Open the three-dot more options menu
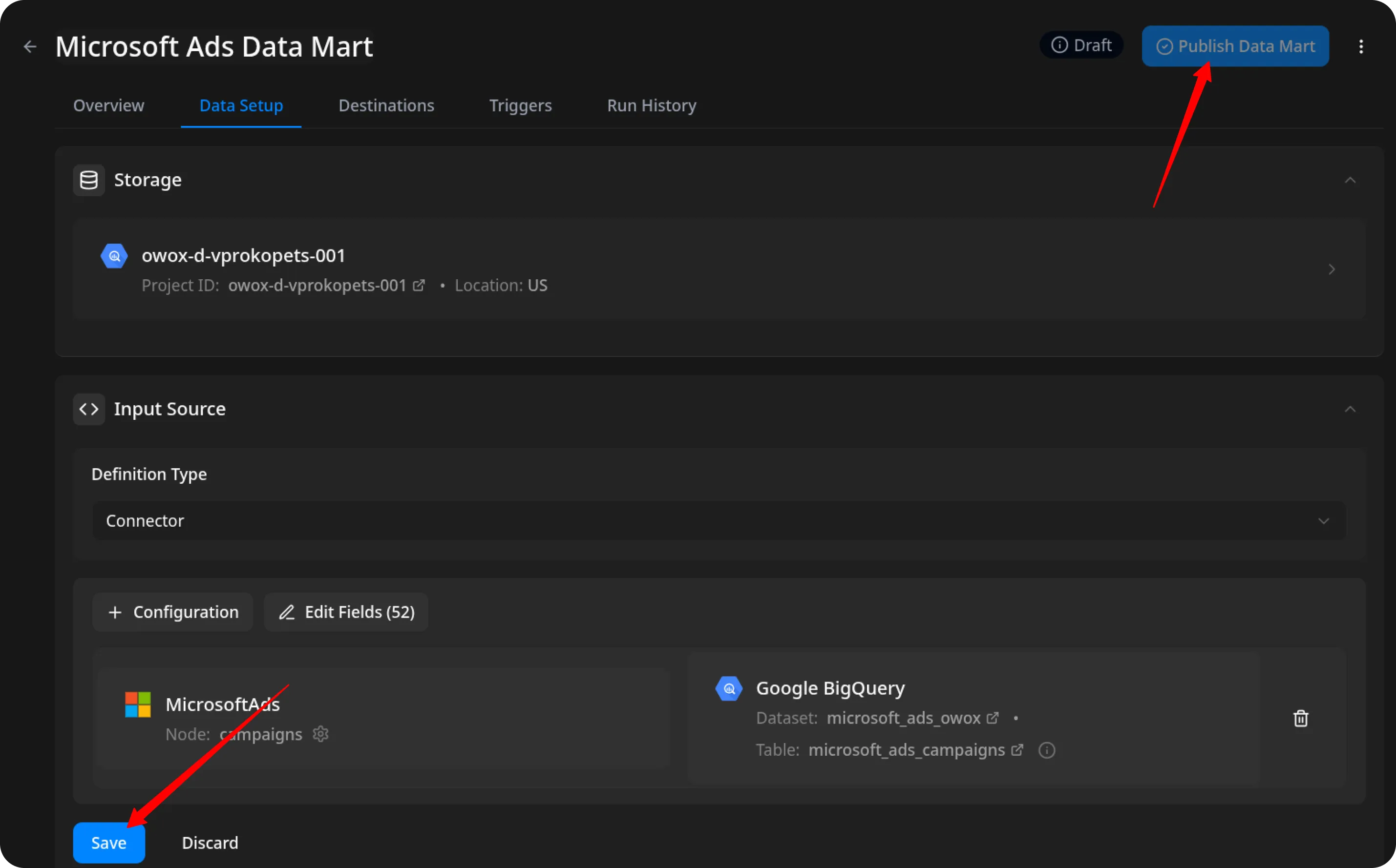 click(x=1360, y=46)
